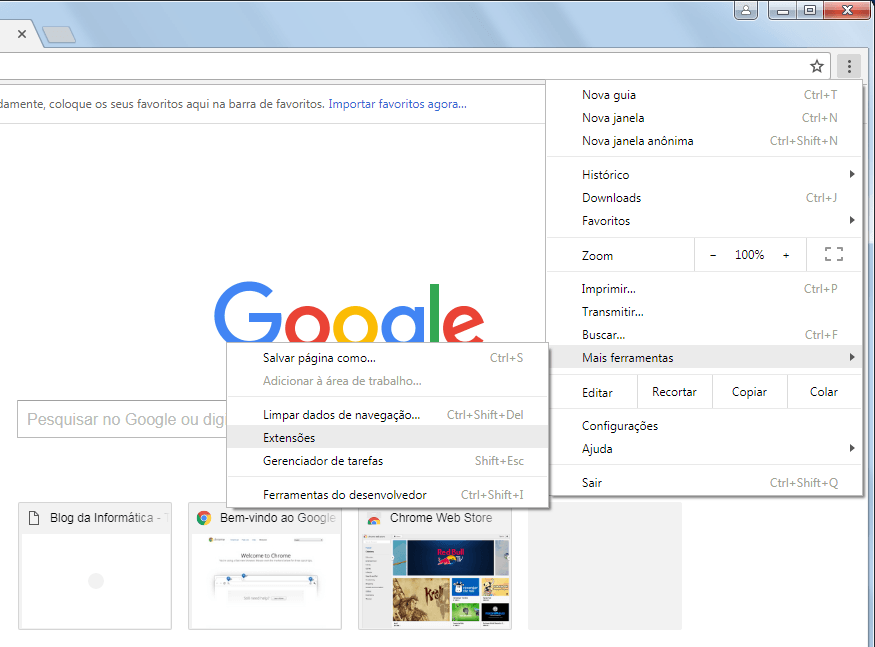Open the three-dot Chrome menu button
This screenshot has height=647, width=875.
tap(849, 66)
